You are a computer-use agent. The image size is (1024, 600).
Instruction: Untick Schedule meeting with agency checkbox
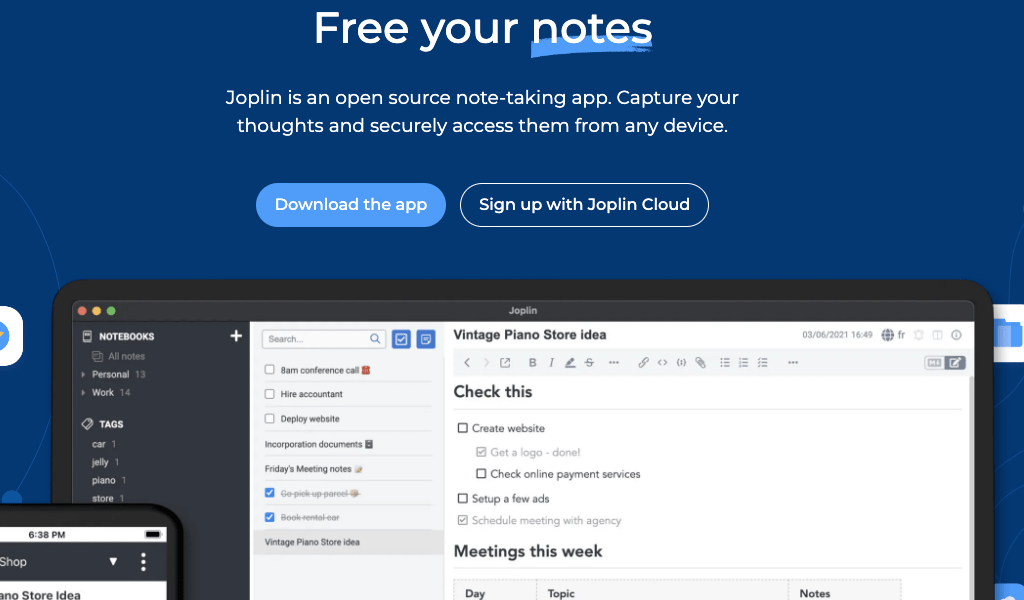[x=462, y=520]
